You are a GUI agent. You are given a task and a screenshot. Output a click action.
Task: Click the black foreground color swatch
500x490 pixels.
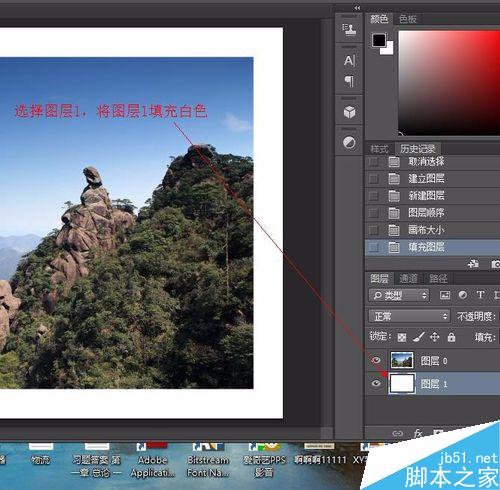click(379, 40)
